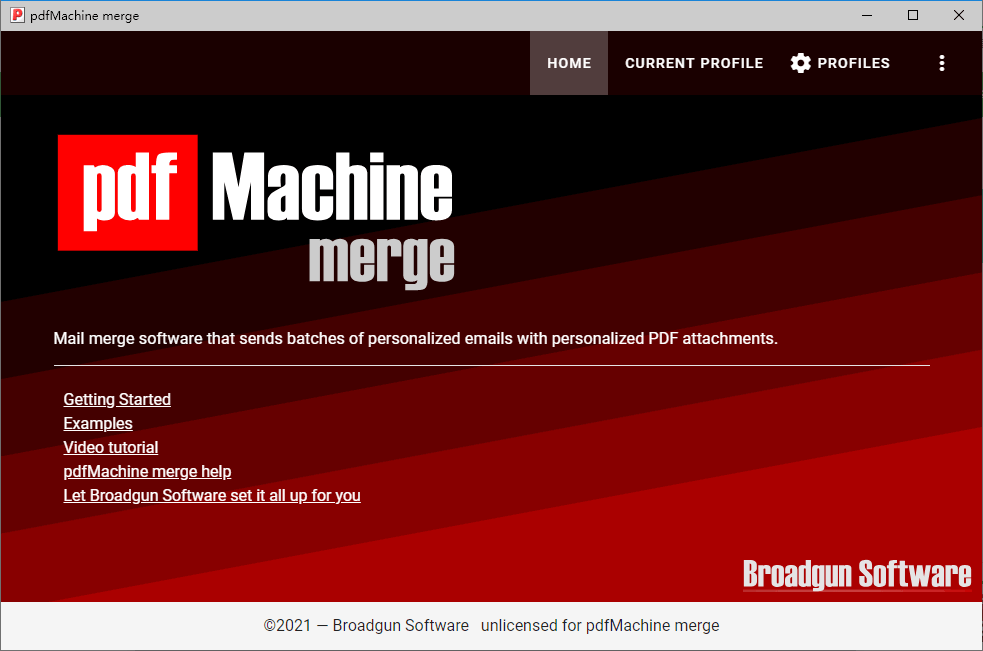
Task: Click Let Broadgun Software set it all up
Action: coord(212,495)
